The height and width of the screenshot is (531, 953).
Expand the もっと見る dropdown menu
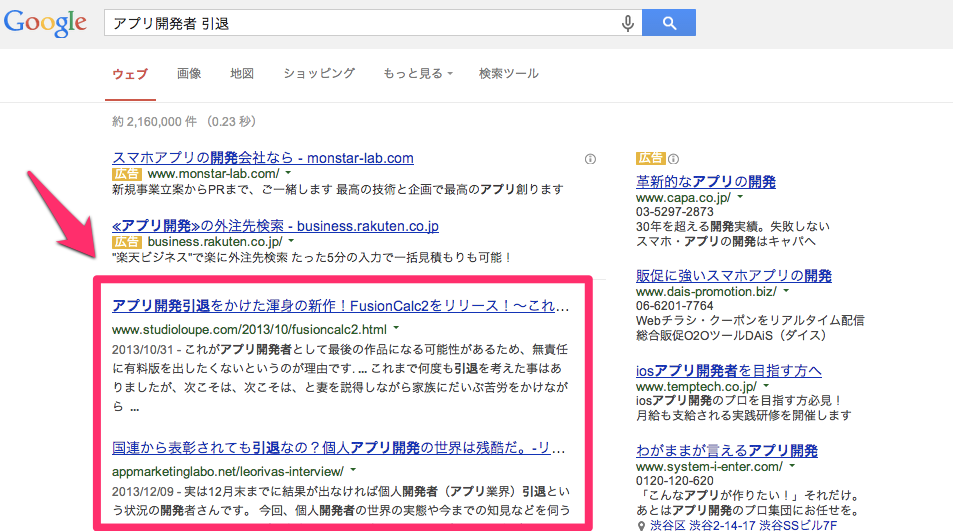click(418, 74)
